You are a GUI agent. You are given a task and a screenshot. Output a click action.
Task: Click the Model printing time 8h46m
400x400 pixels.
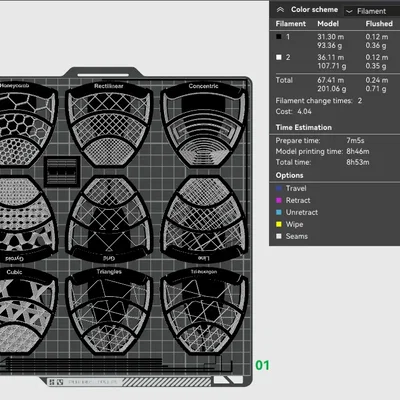click(x=358, y=151)
